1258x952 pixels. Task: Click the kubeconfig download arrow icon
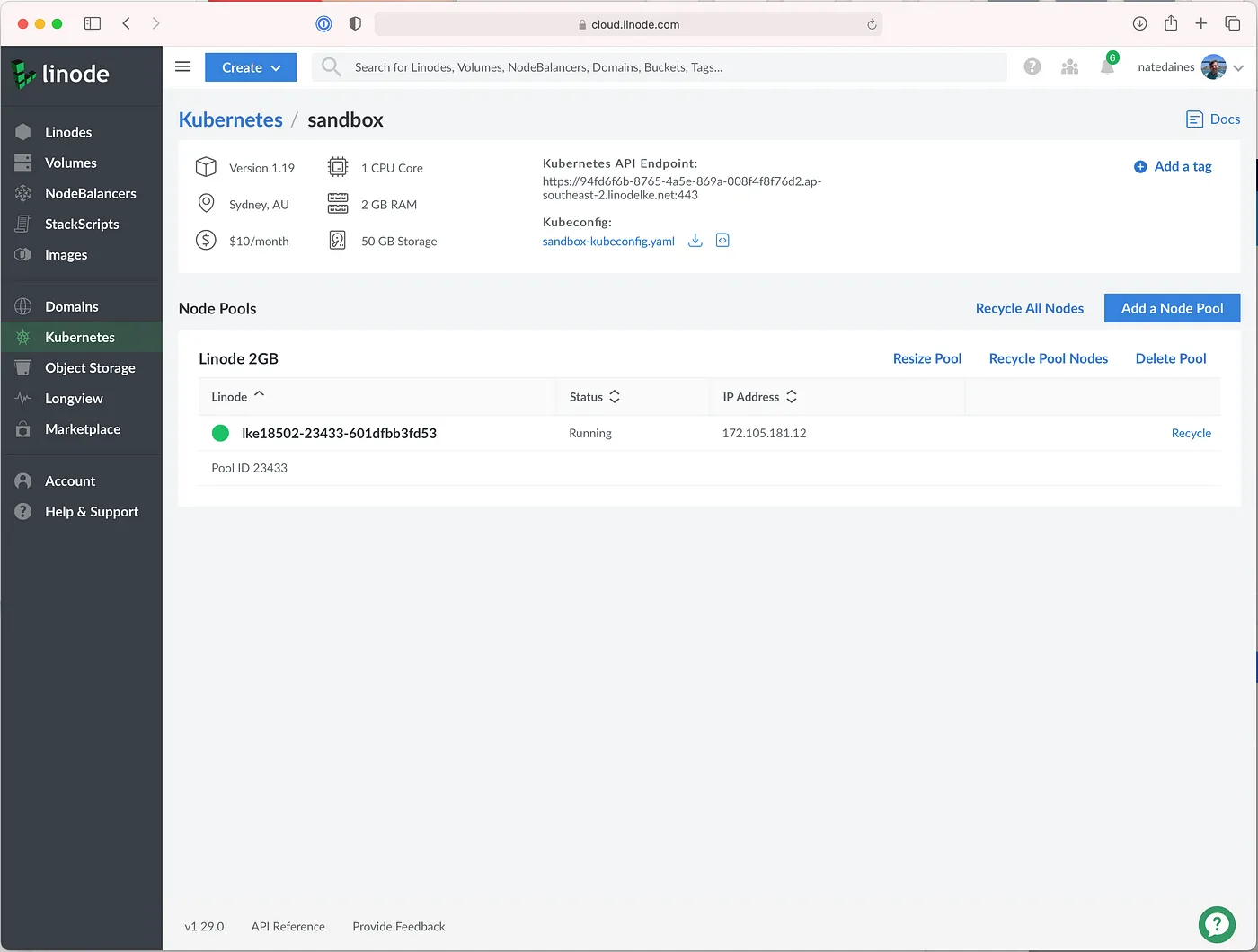pyautogui.click(x=695, y=240)
